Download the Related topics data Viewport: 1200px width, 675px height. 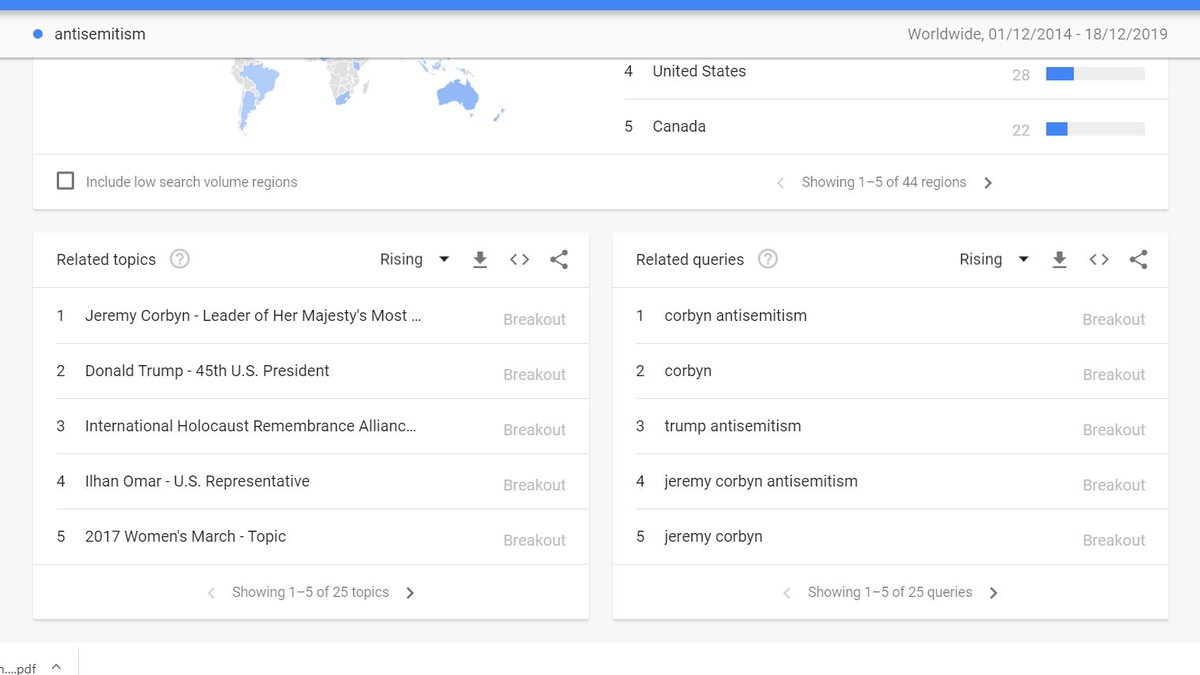coord(480,260)
